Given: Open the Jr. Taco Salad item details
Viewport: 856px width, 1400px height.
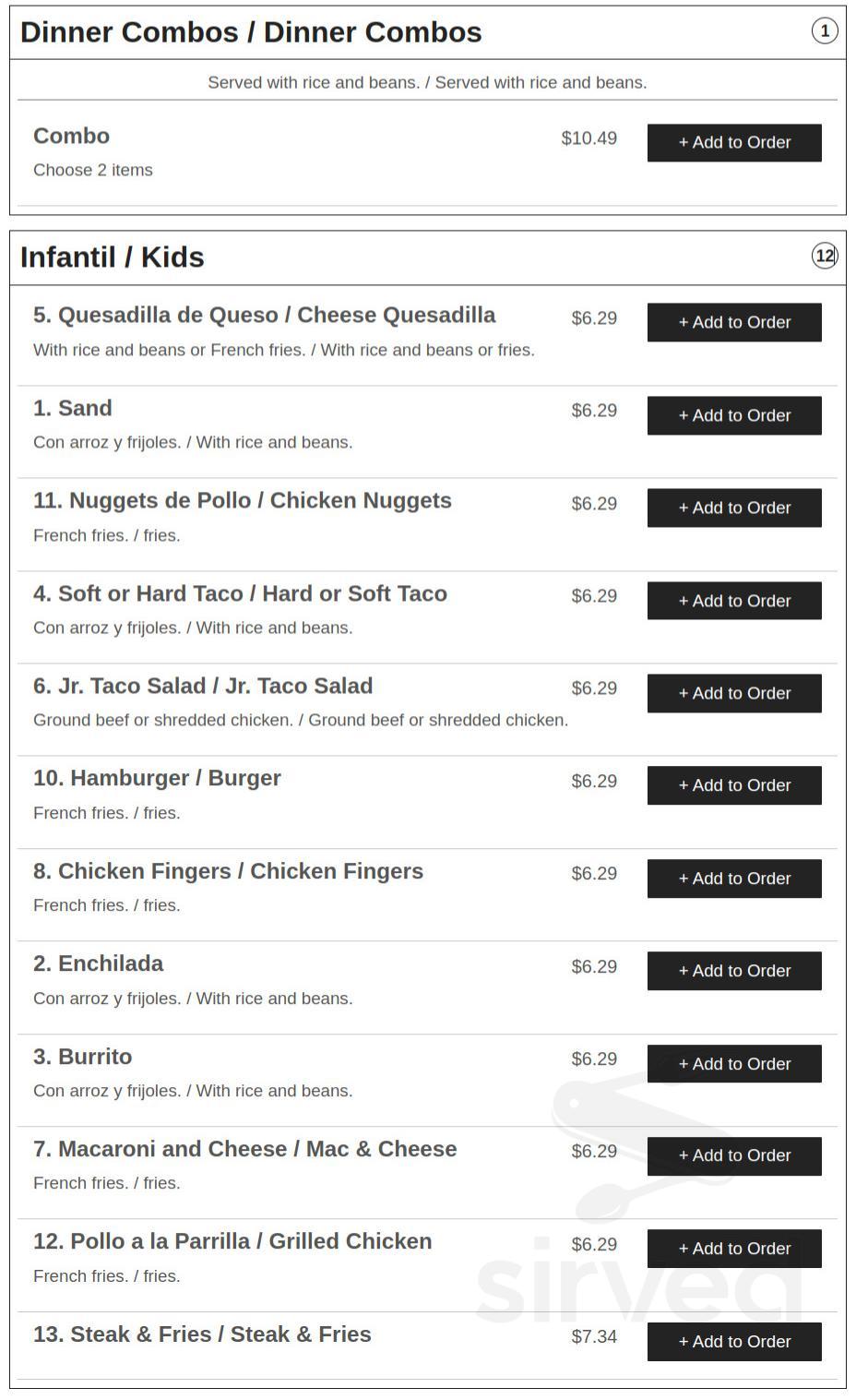Looking at the screenshot, I should [x=202, y=686].
